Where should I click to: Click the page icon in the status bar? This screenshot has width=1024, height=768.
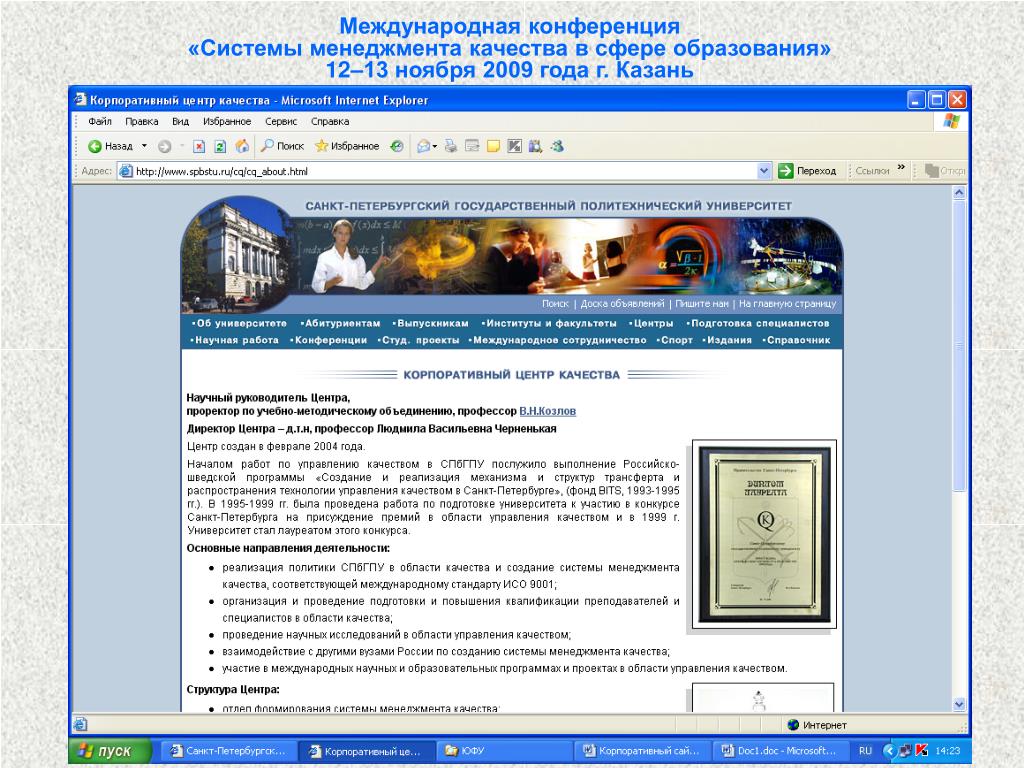80,724
